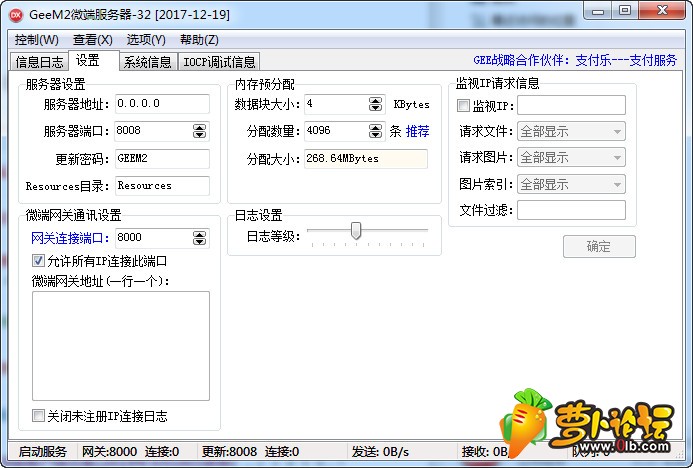Increase 数据块大小 with the up arrow
693x468 pixels.
coord(376,100)
